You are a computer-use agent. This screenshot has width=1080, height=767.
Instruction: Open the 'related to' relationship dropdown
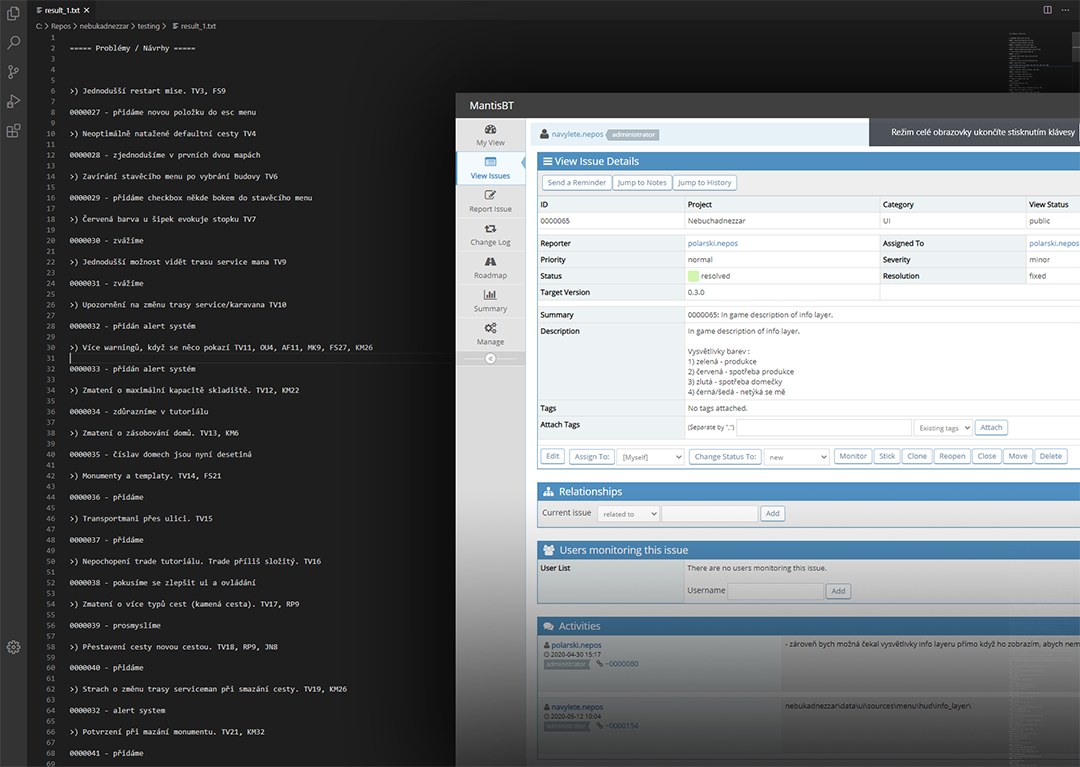click(628, 514)
